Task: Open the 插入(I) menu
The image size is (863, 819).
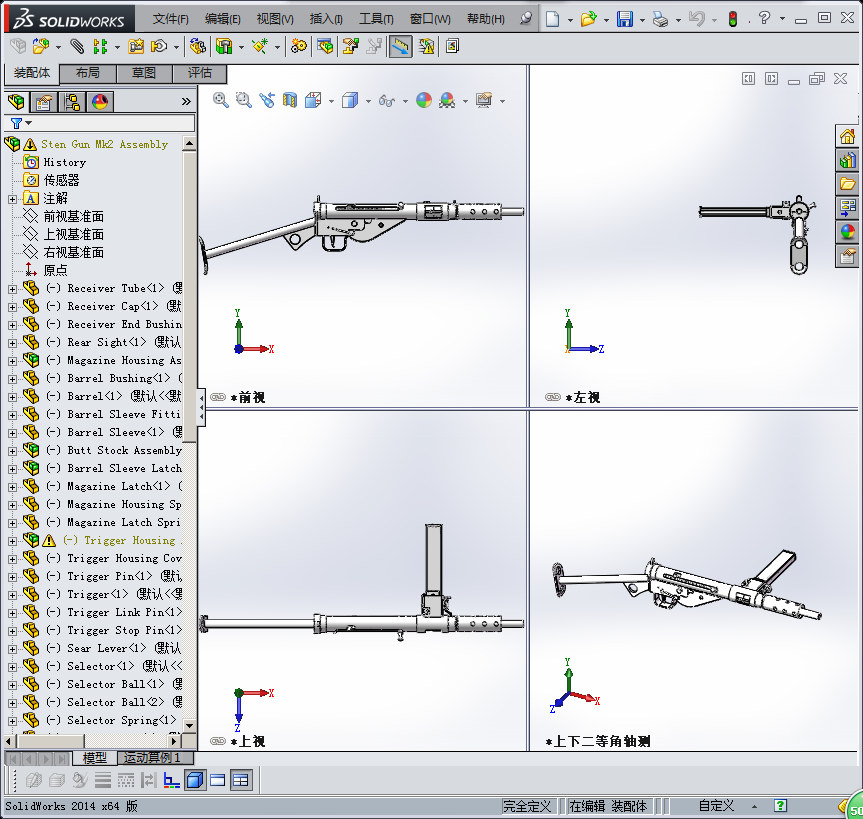Action: 326,19
